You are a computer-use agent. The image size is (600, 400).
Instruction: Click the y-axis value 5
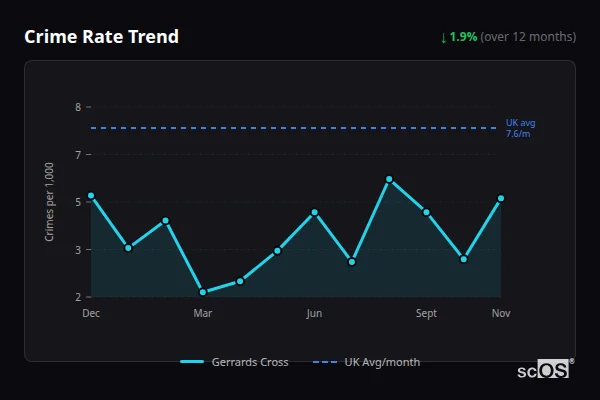(x=78, y=202)
